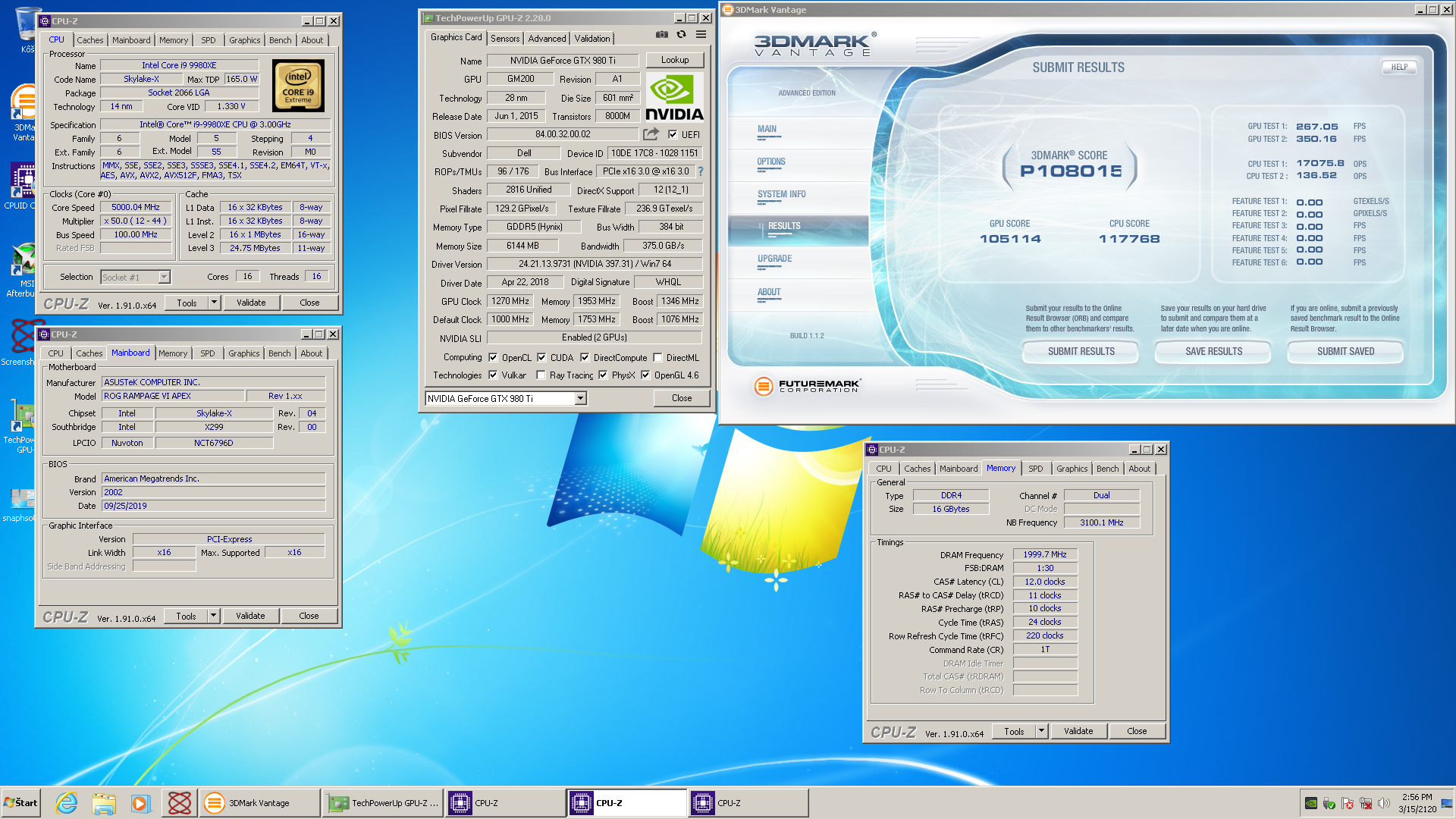
Task: Click the NVIDIA logo in GPU-Z
Action: click(674, 98)
